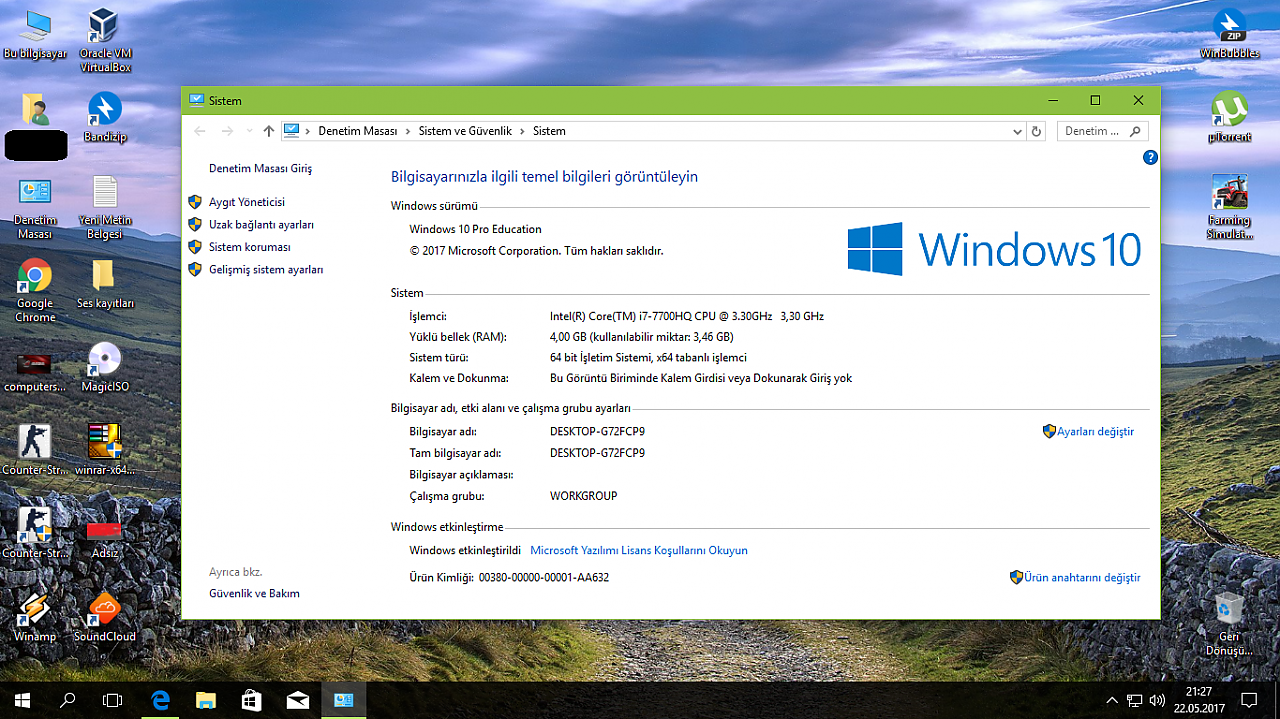Click the Windows 10 Pro Education text

(476, 229)
